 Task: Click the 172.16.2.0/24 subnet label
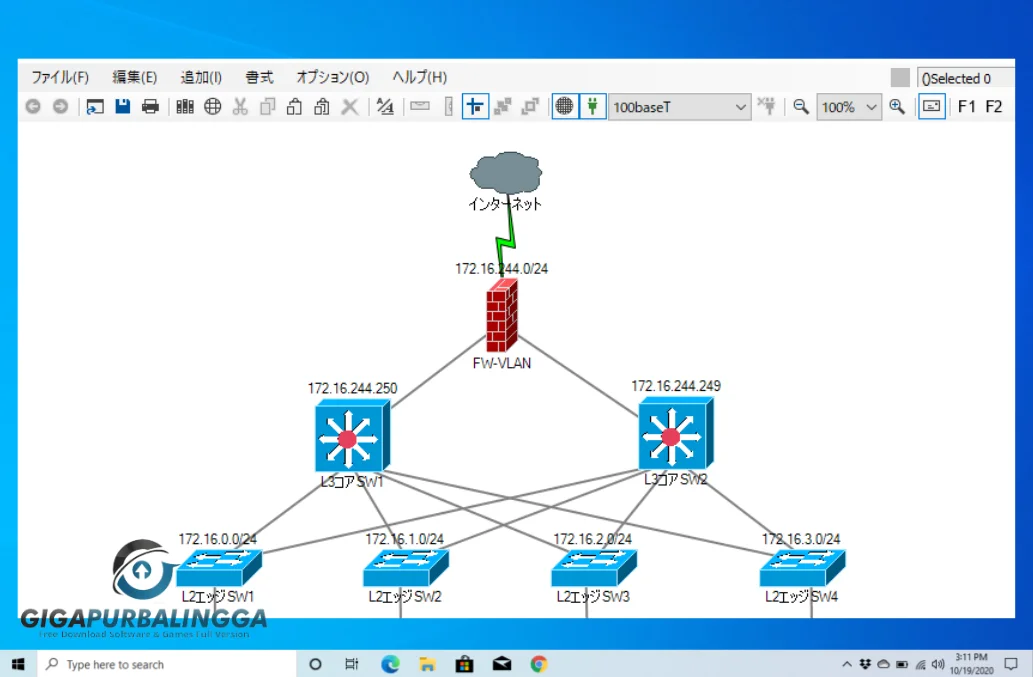pos(592,539)
